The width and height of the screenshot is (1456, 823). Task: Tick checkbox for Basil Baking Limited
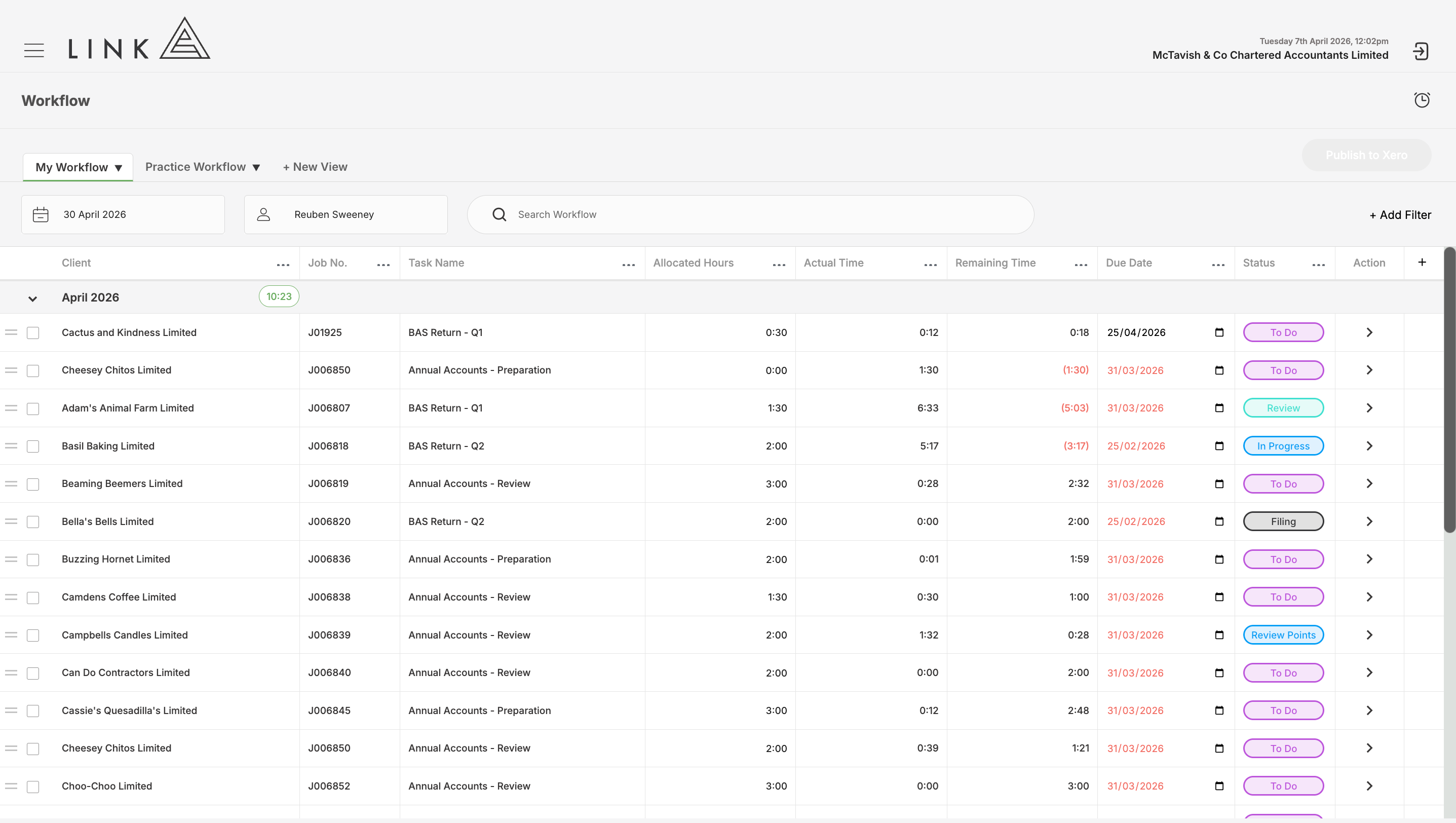pos(33,446)
